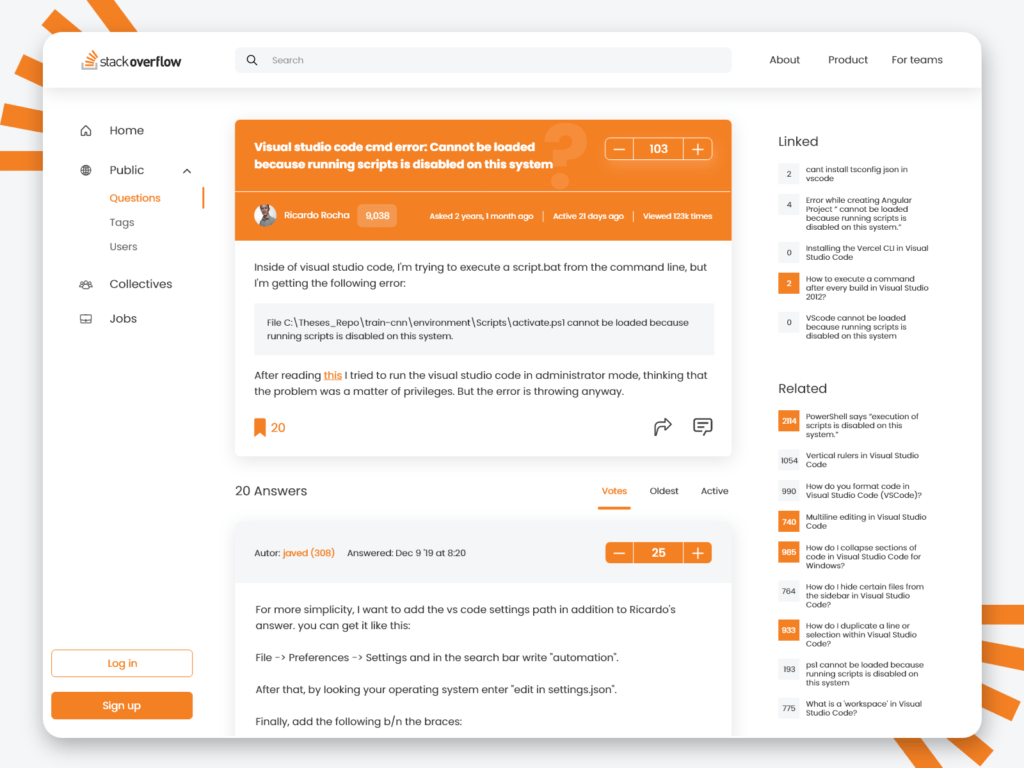Click the 933 score badge
The height and width of the screenshot is (768, 1024).
[789, 630]
